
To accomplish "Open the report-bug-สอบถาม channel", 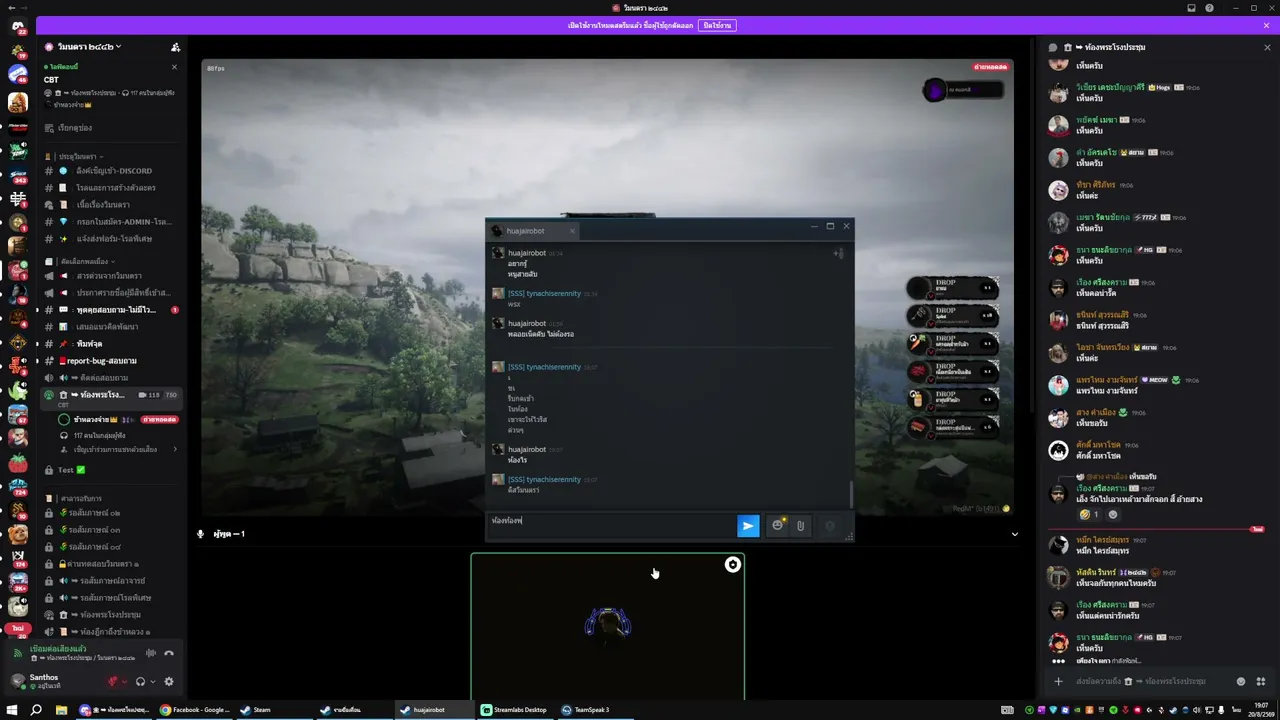I will pos(112,361).
